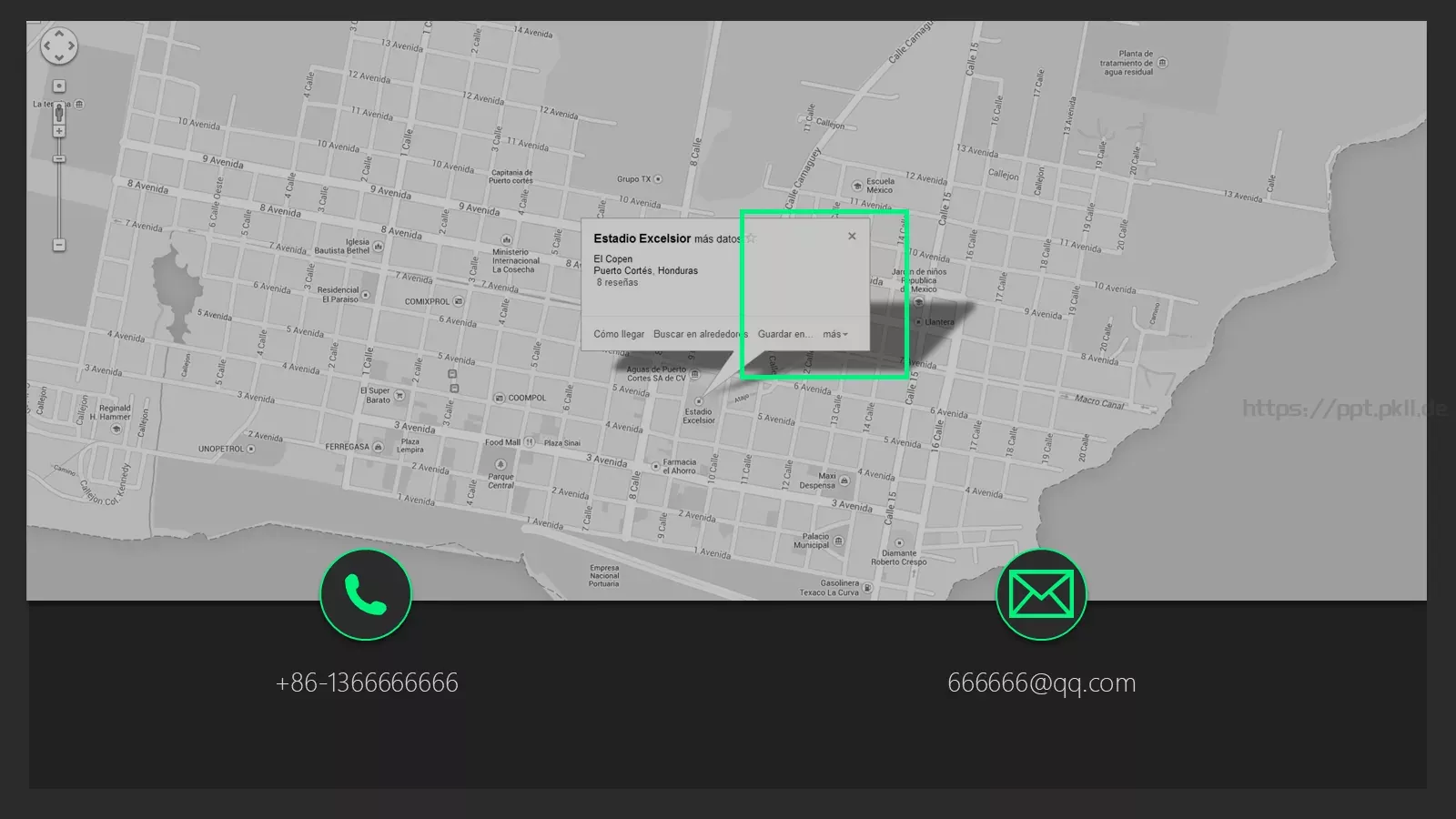Click the 'Plaza Lempira' map label
This screenshot has width=1456, height=819.
pos(410,446)
